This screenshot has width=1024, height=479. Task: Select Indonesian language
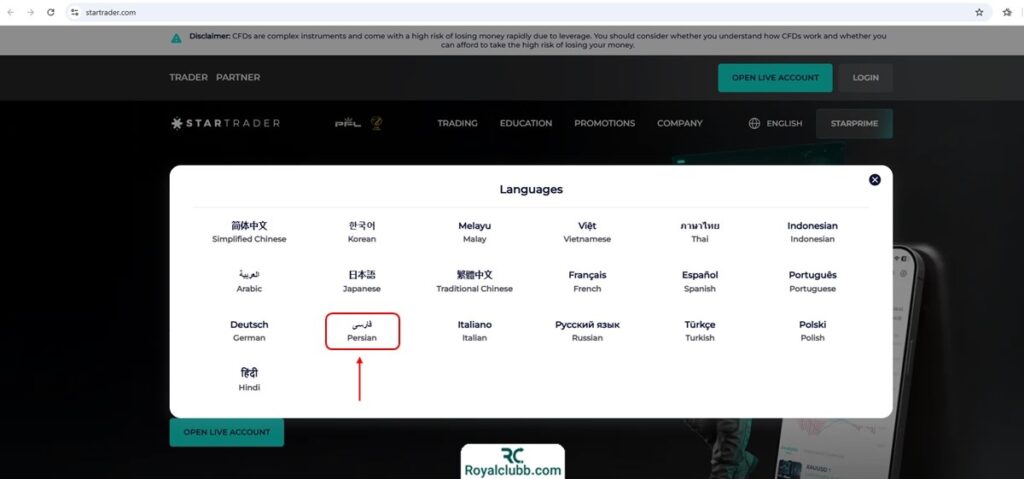[812, 232]
